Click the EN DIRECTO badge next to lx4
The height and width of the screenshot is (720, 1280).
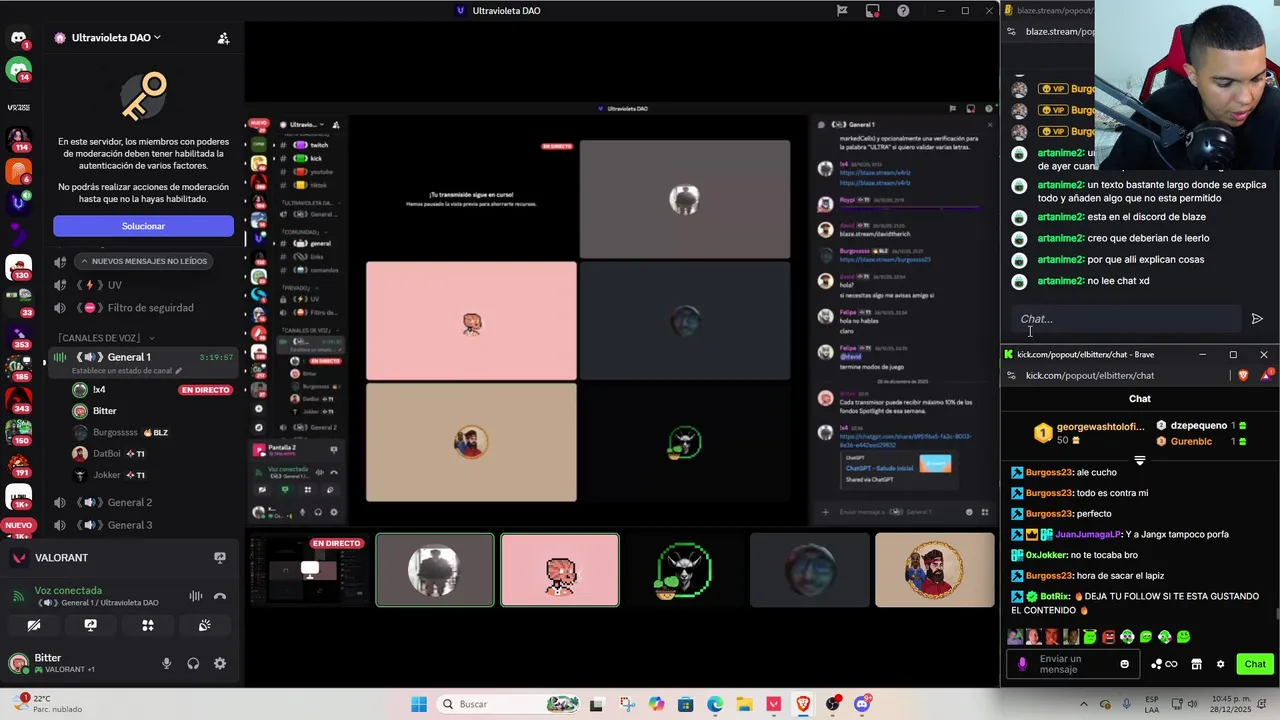pyautogui.click(x=205, y=390)
